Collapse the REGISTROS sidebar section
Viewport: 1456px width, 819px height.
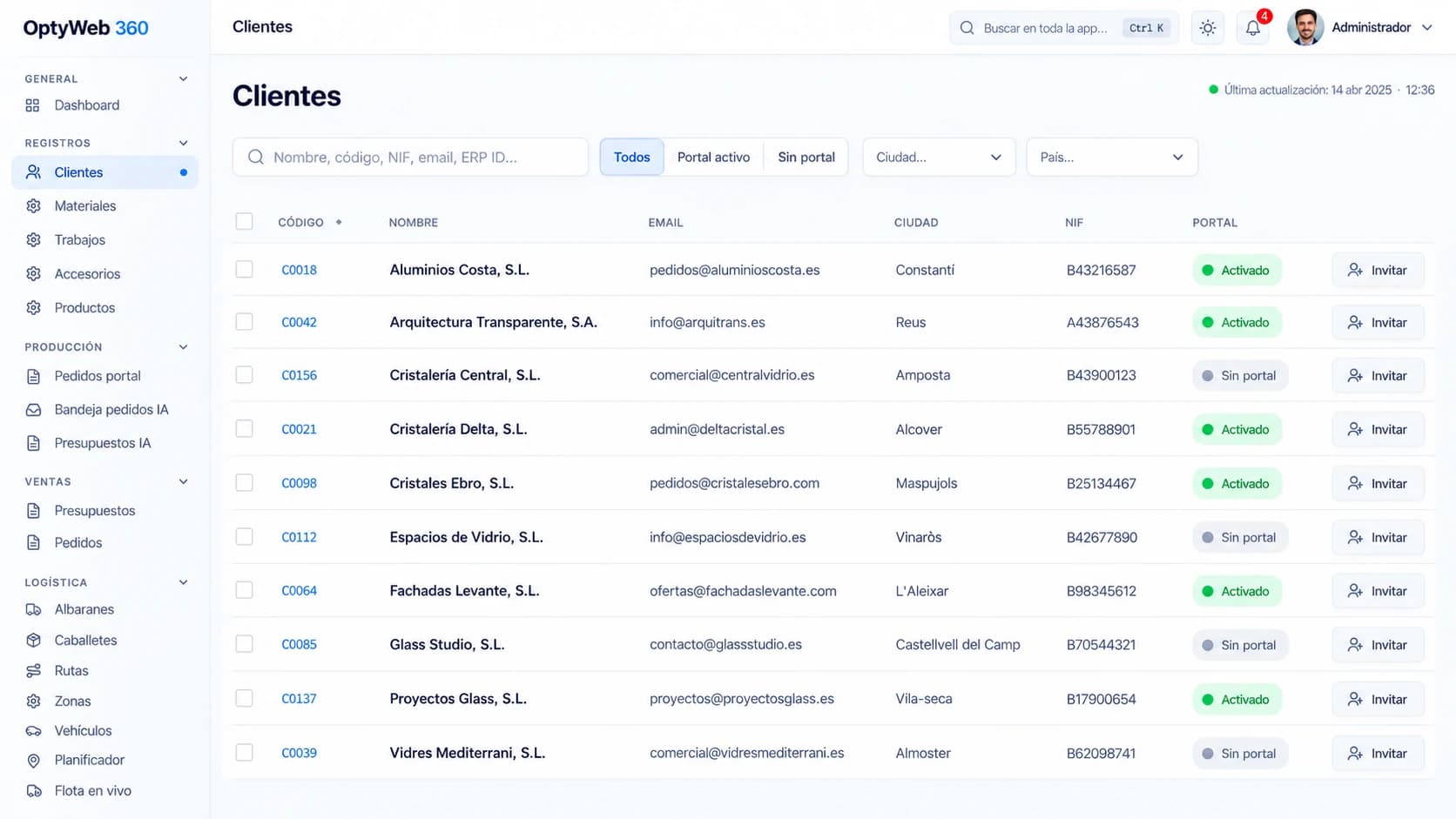pyautogui.click(x=183, y=143)
